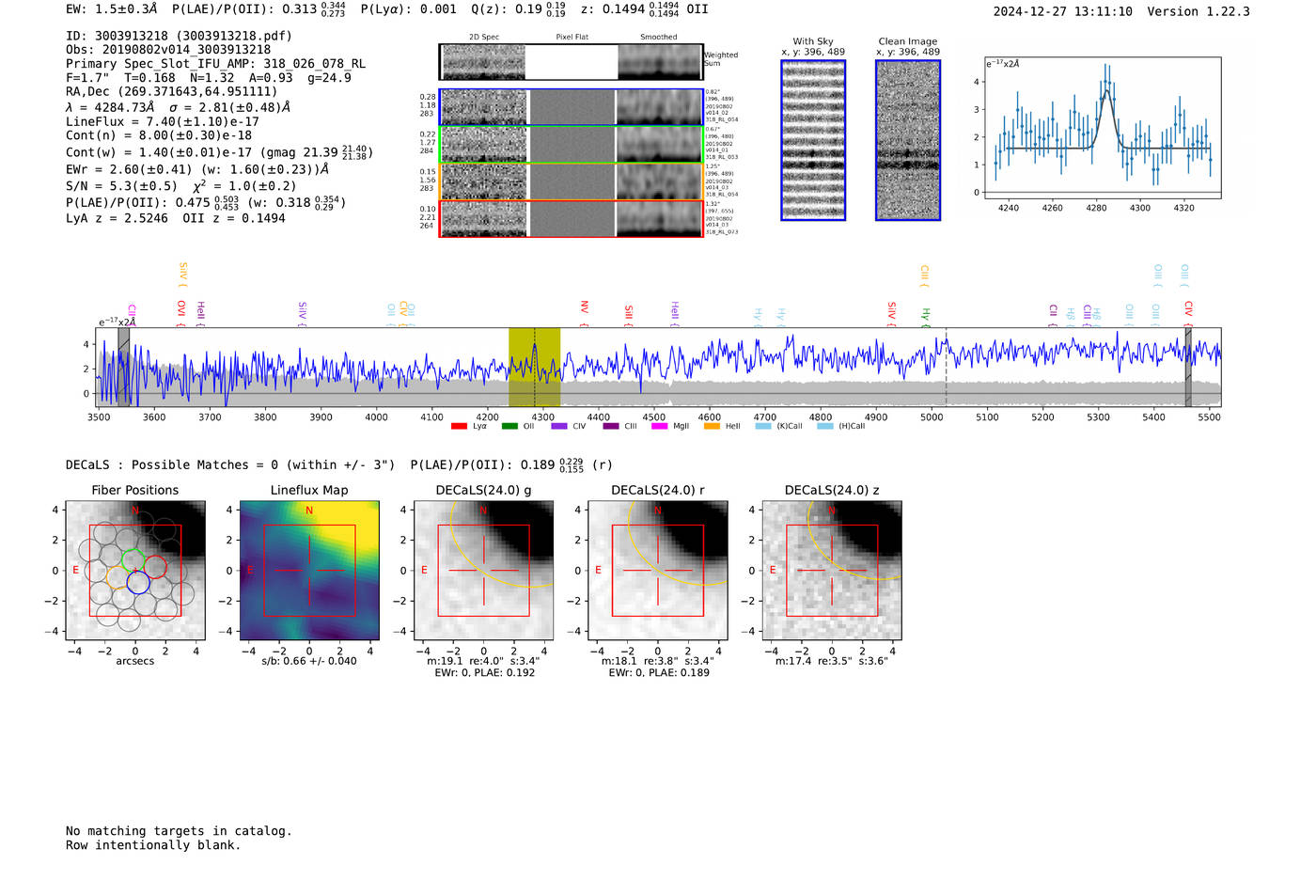Select the m:17.4 re:3.5" s:3.6" caption
Viewport: 1316px width, 896px height.
coord(832,661)
